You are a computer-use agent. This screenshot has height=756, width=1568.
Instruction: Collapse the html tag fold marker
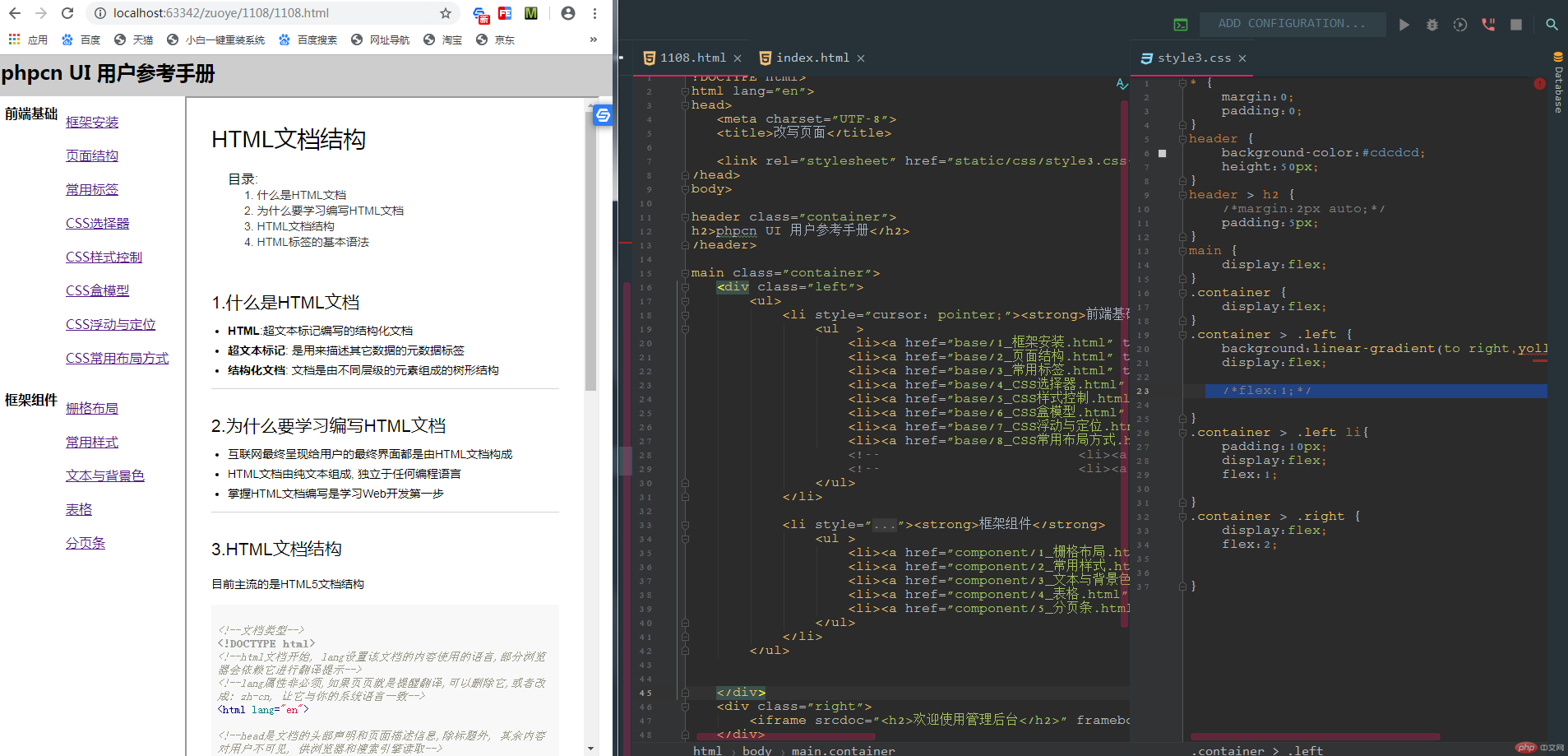point(684,91)
